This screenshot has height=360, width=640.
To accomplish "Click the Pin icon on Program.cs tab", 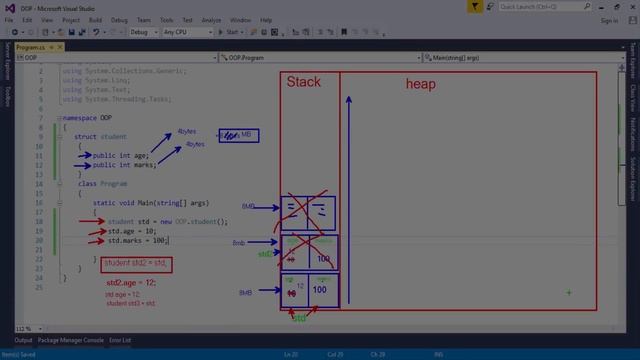I will pyautogui.click(x=52, y=47).
